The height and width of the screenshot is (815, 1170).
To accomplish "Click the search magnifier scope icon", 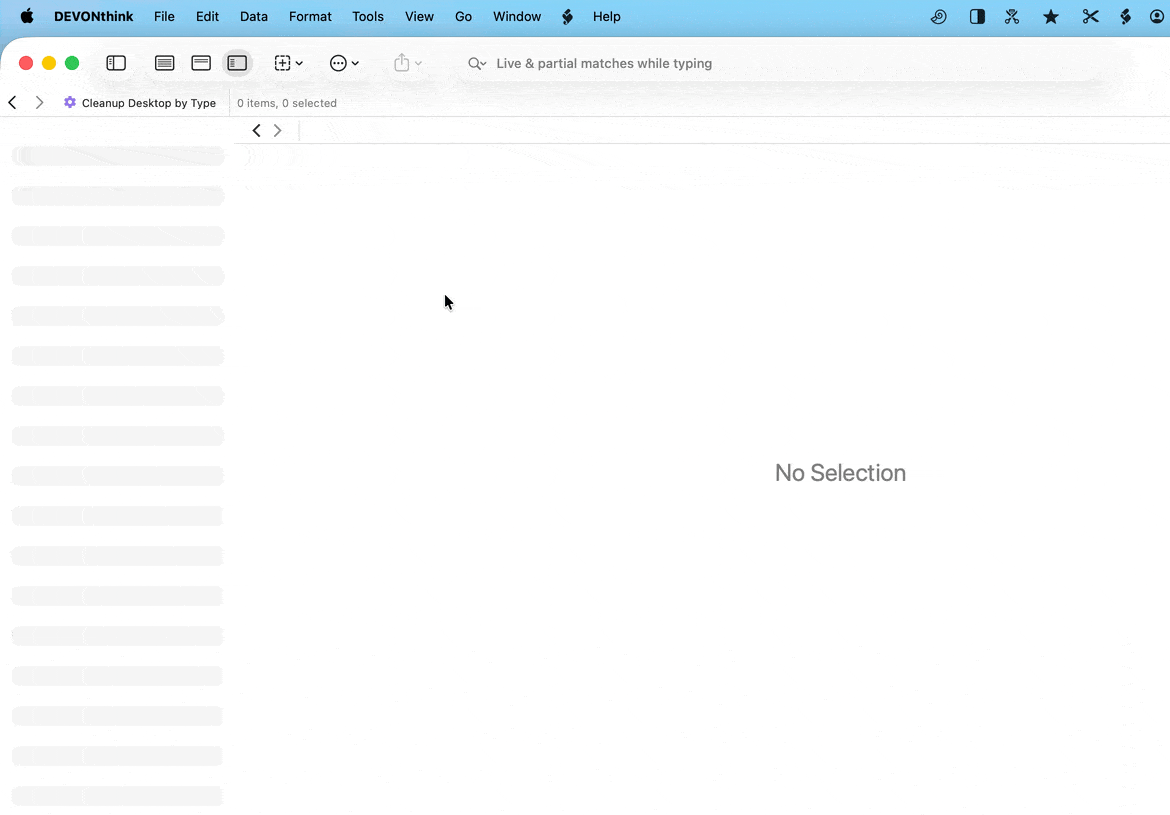I will [477, 64].
